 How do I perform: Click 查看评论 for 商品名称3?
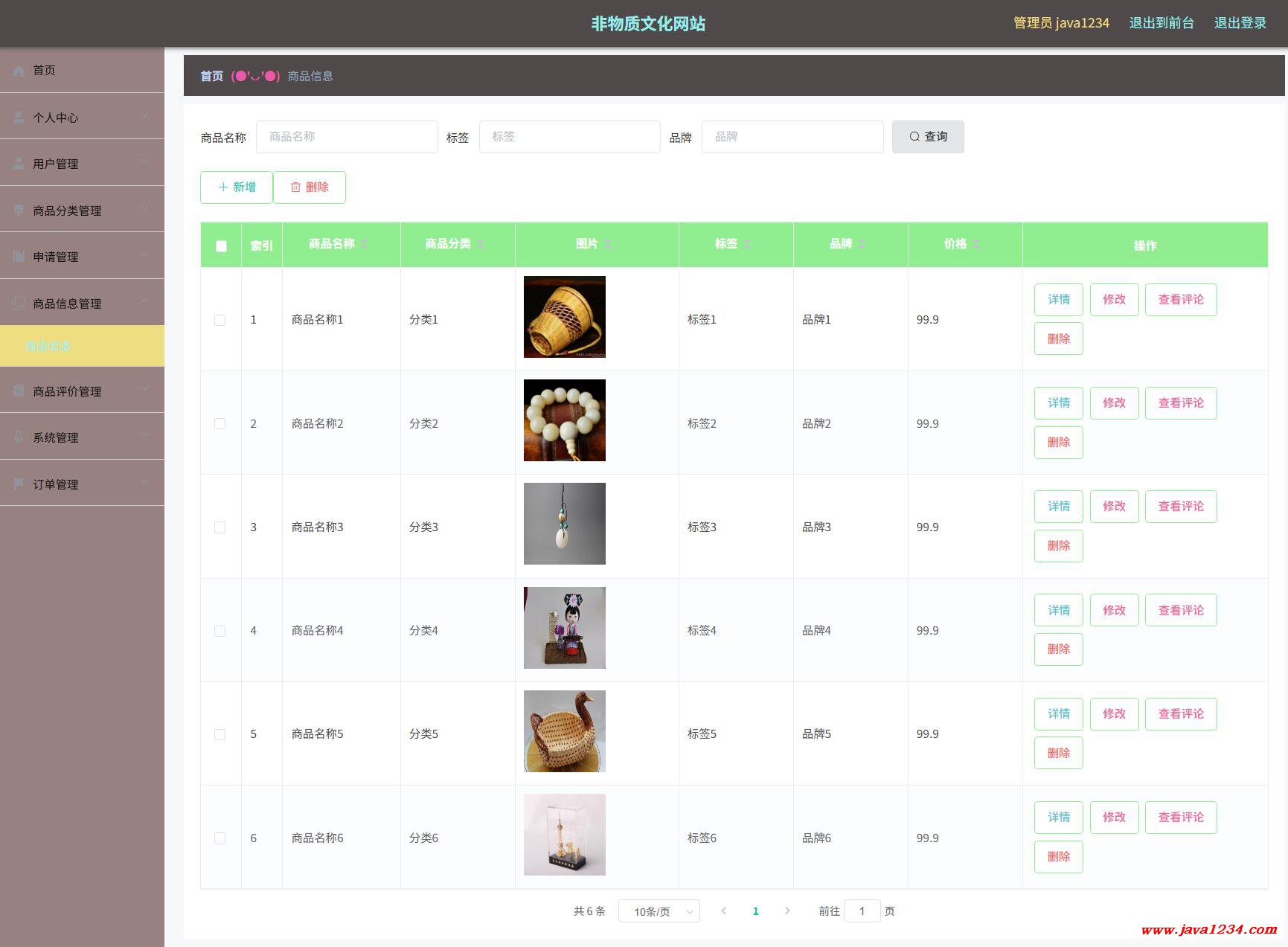pyautogui.click(x=1180, y=507)
